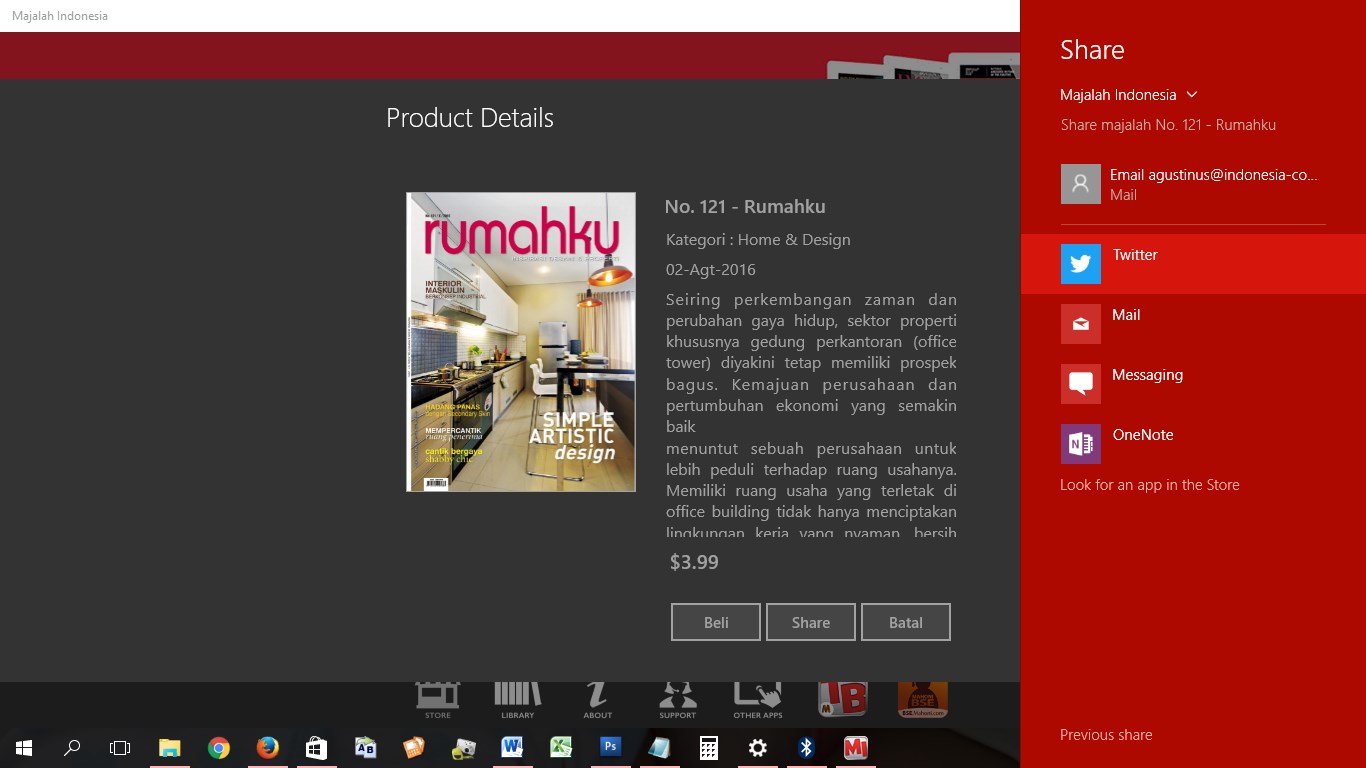Click the Share button under the price
Image resolution: width=1366 pixels, height=768 pixels.
[811, 622]
